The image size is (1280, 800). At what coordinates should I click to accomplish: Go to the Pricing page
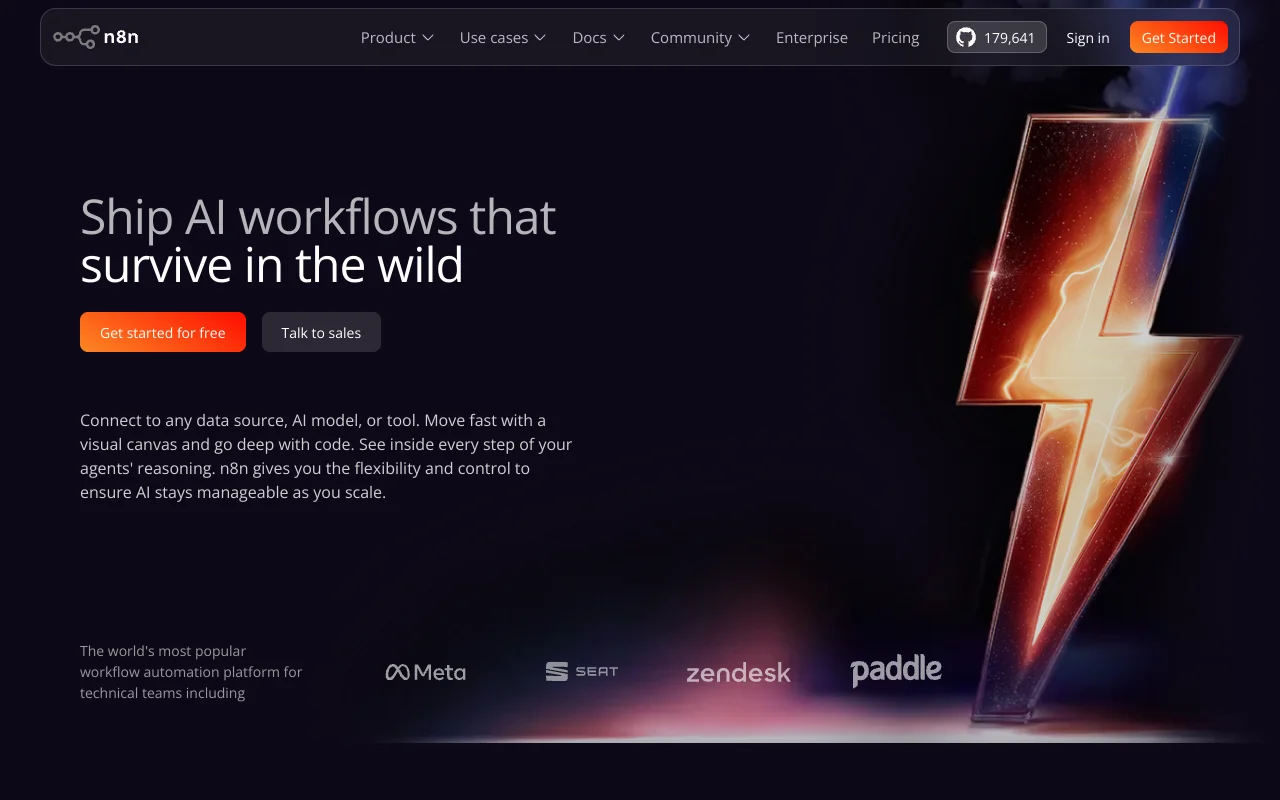[x=895, y=38]
